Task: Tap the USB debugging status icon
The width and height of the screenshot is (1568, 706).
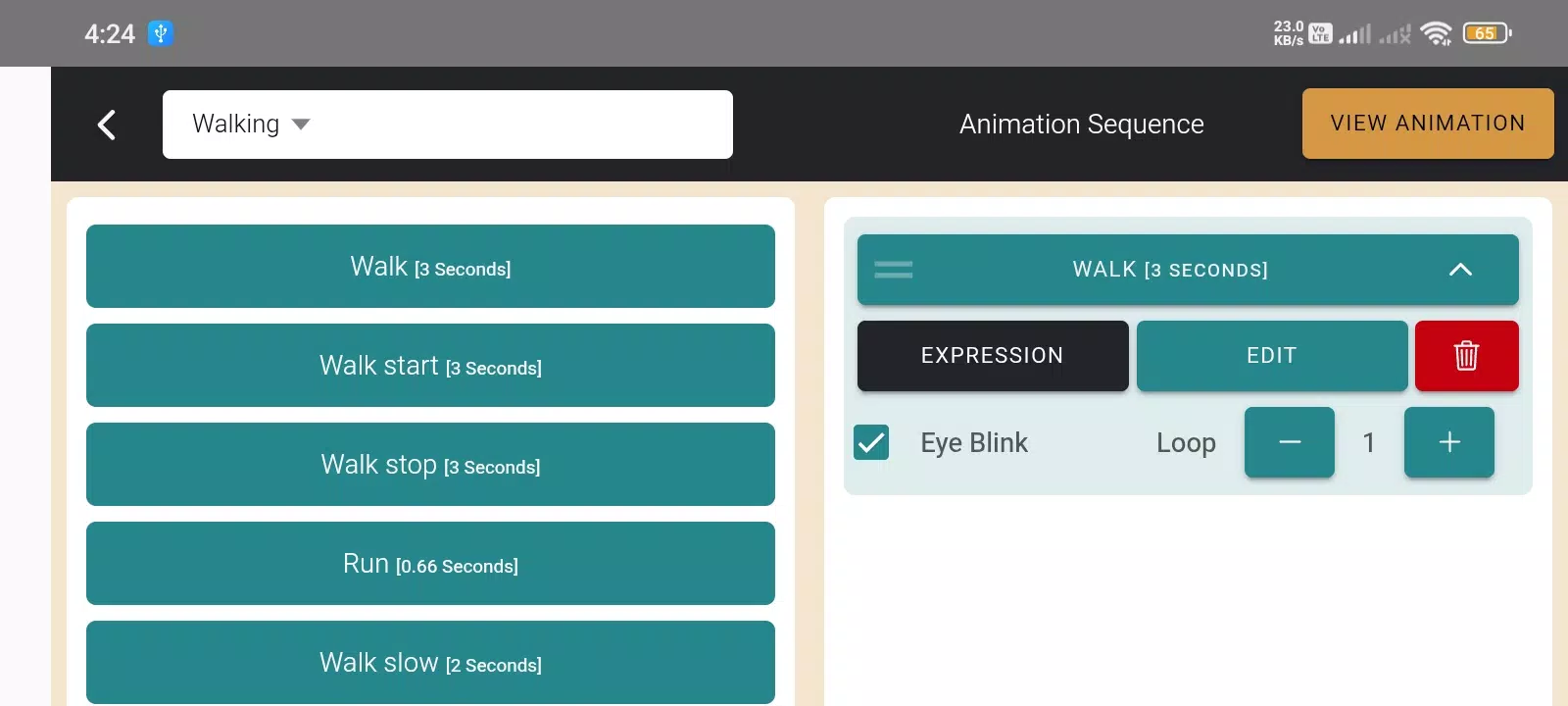Action: [161, 33]
